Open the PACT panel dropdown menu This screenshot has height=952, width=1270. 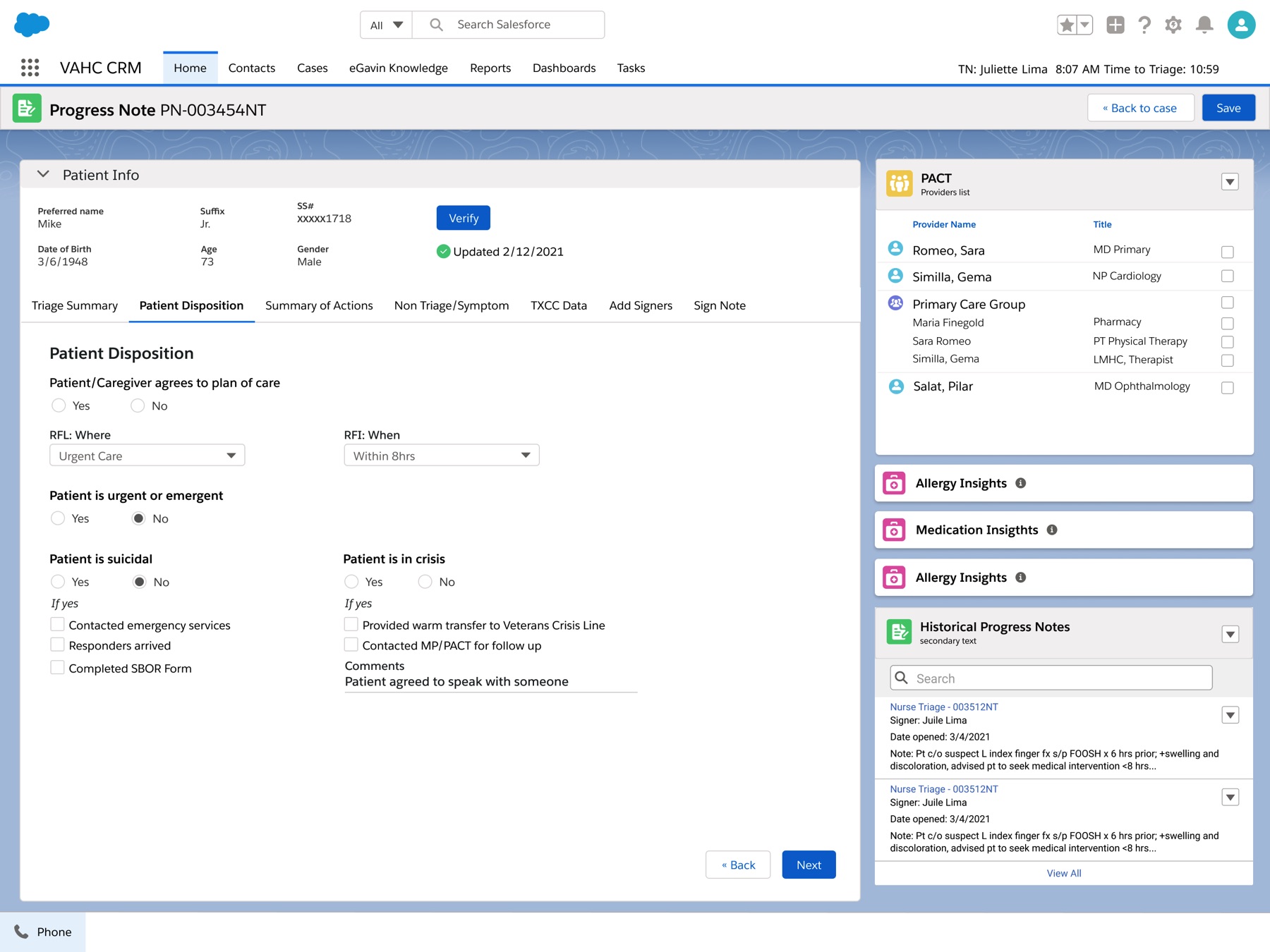pyautogui.click(x=1230, y=182)
